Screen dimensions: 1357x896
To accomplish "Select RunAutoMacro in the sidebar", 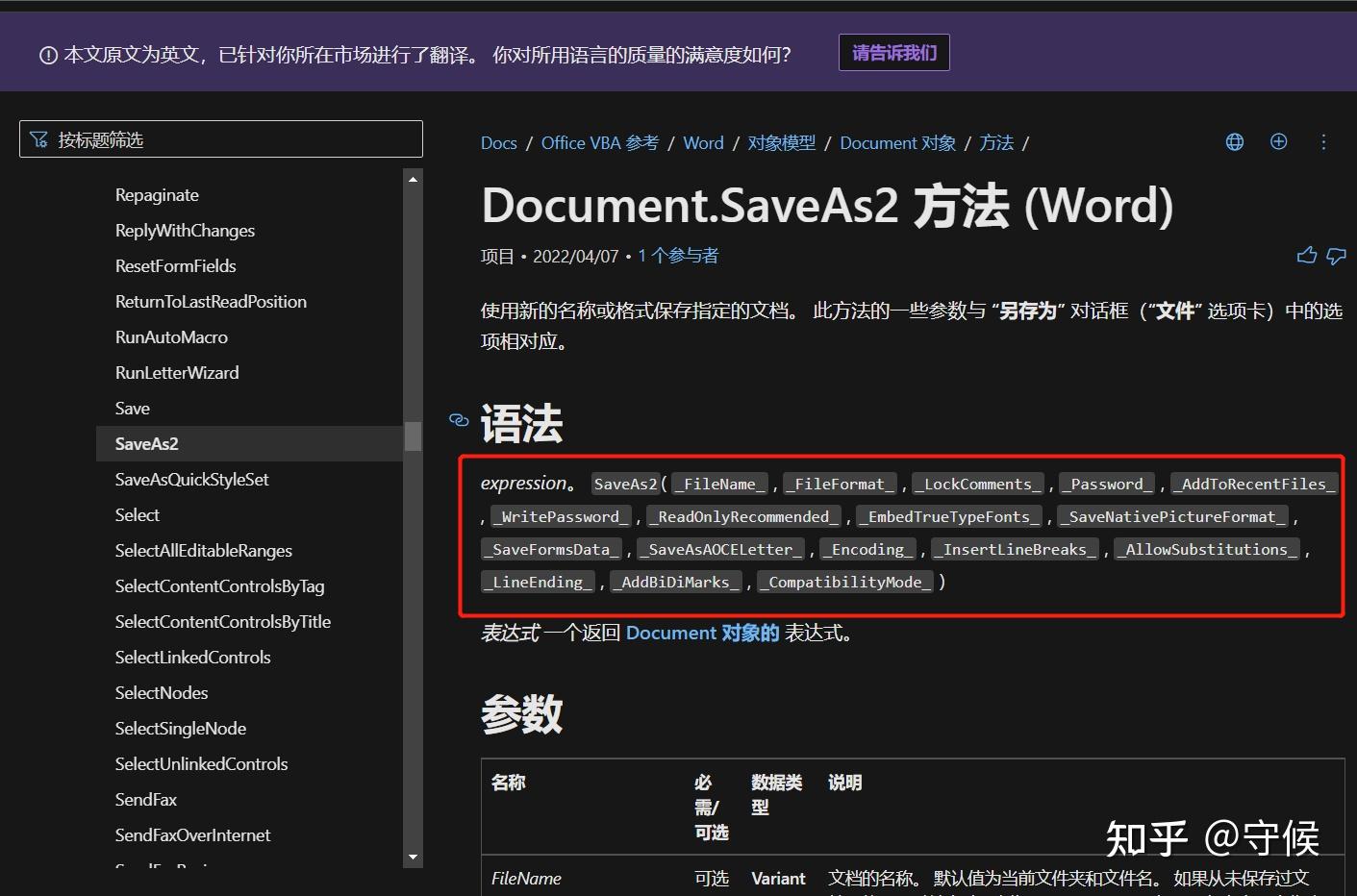I will pyautogui.click(x=171, y=337).
